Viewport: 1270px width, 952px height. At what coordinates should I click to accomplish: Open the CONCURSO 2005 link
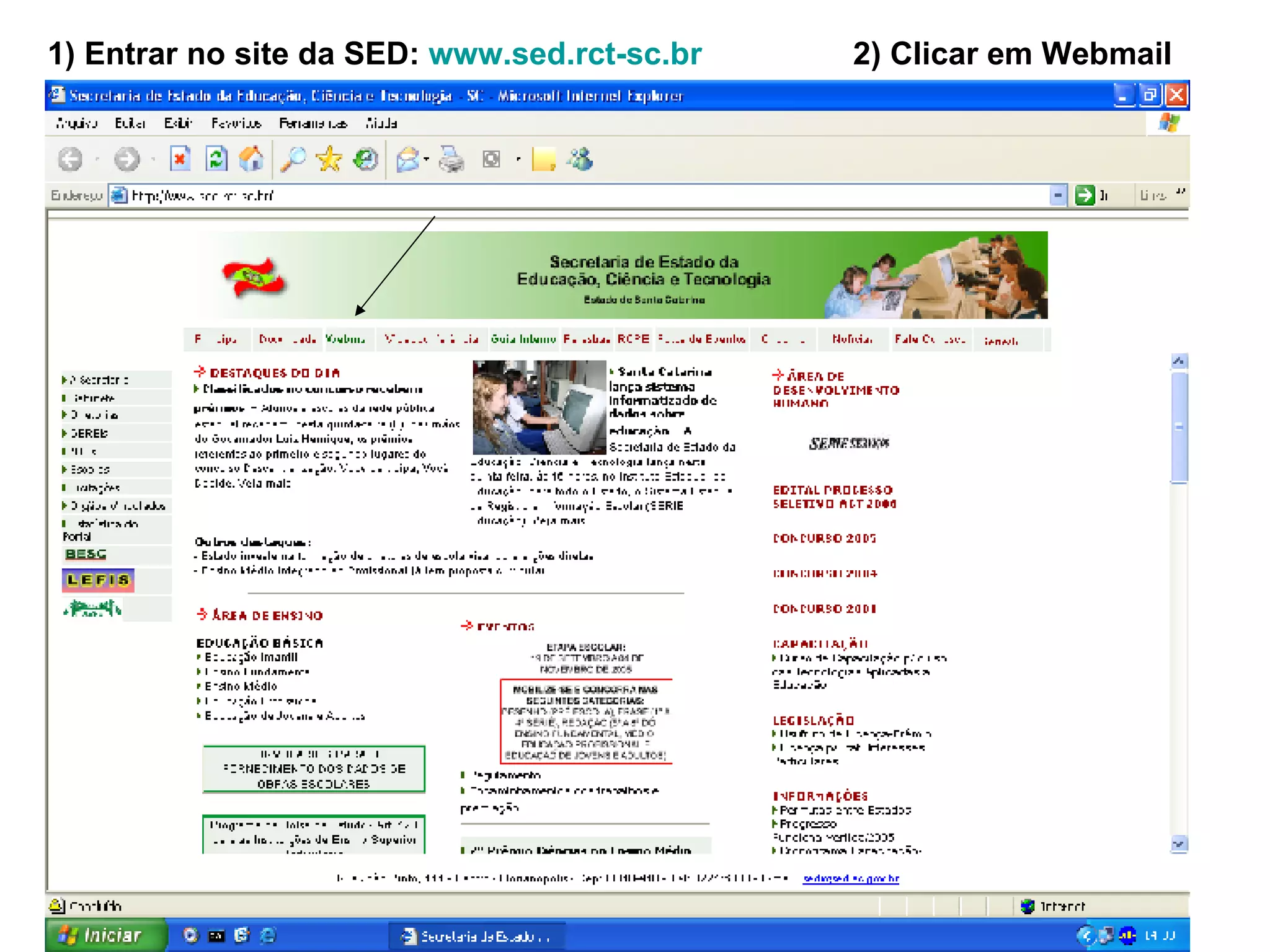[x=824, y=538]
